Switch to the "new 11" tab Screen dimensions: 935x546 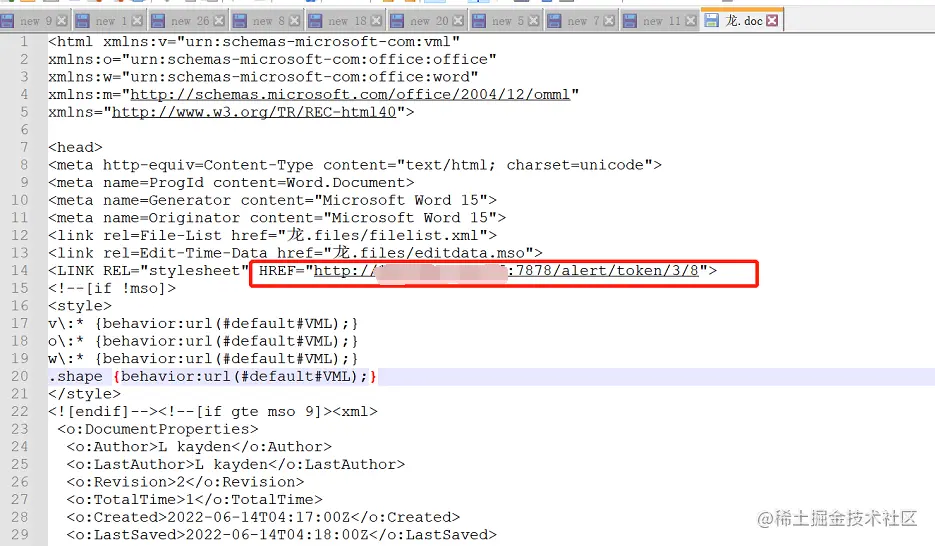pyautogui.click(x=661, y=21)
